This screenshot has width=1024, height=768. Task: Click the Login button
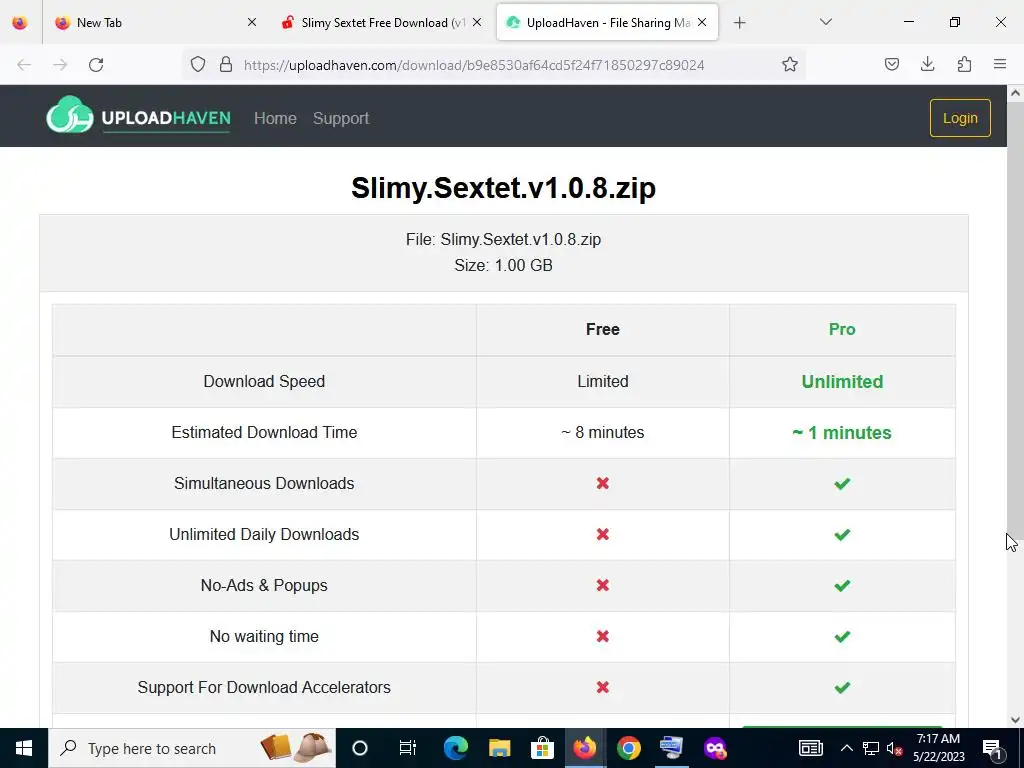[960, 118]
